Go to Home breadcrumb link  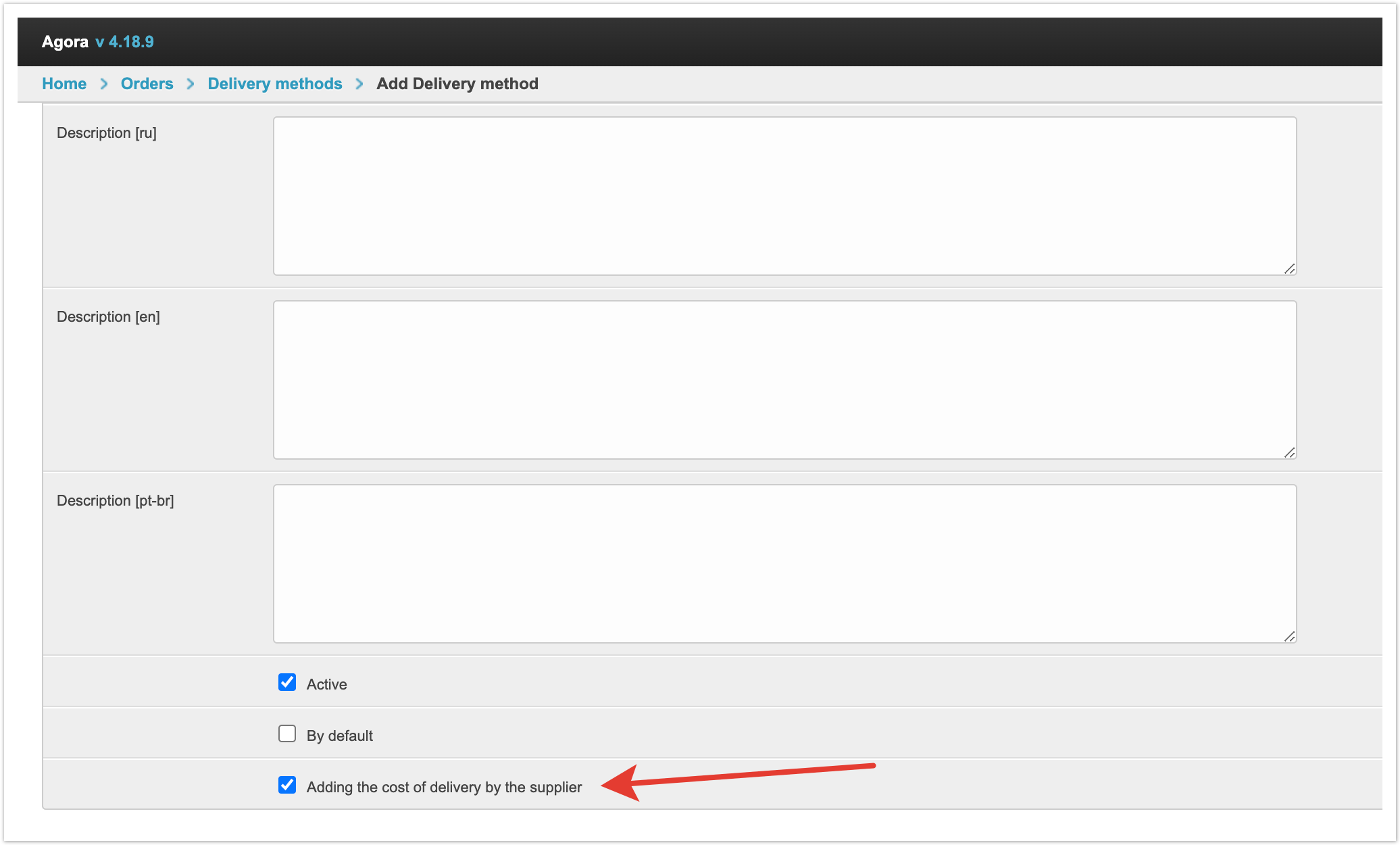click(64, 84)
